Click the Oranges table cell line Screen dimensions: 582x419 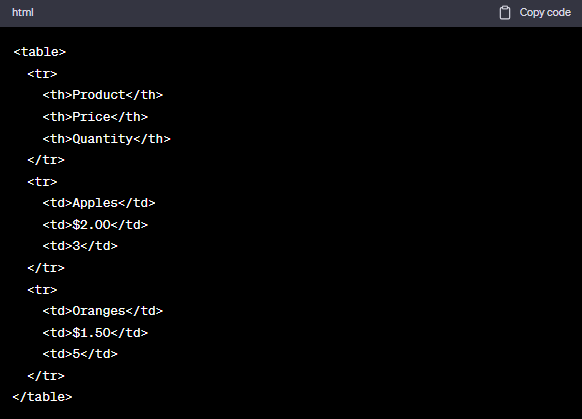tap(103, 311)
